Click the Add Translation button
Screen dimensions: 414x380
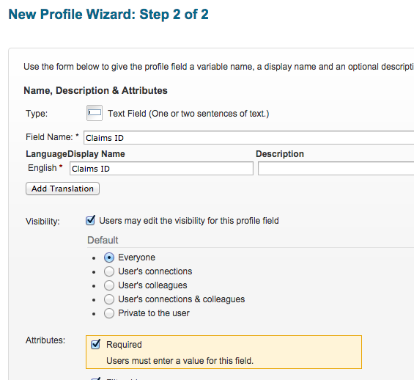point(63,189)
